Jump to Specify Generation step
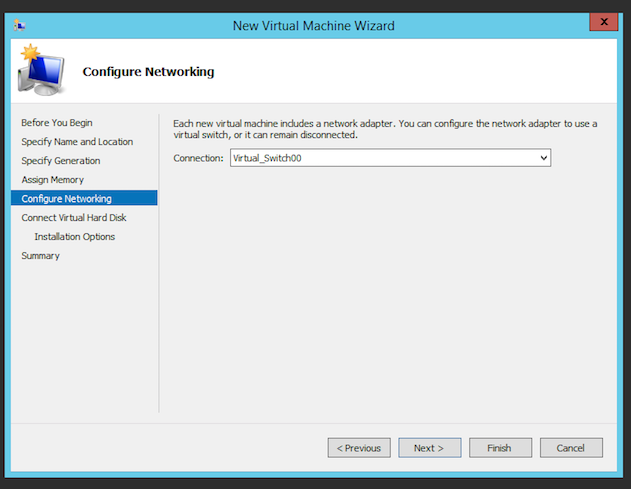Image resolution: width=631 pixels, height=489 pixels. point(61,161)
